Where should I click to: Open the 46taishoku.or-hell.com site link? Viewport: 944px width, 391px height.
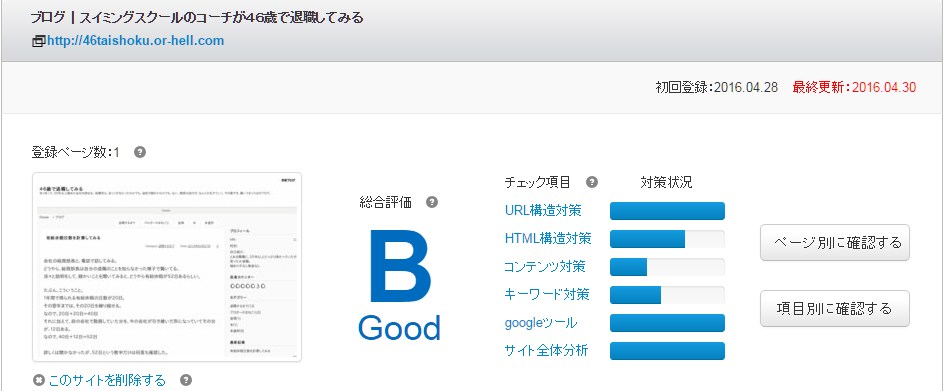pos(135,41)
